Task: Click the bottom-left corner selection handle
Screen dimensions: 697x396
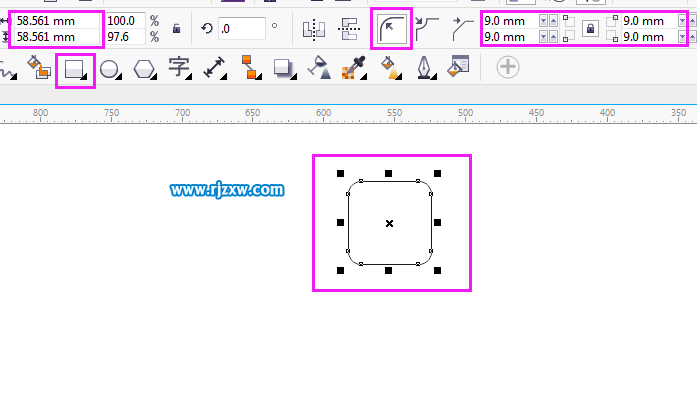Action: 340,270
